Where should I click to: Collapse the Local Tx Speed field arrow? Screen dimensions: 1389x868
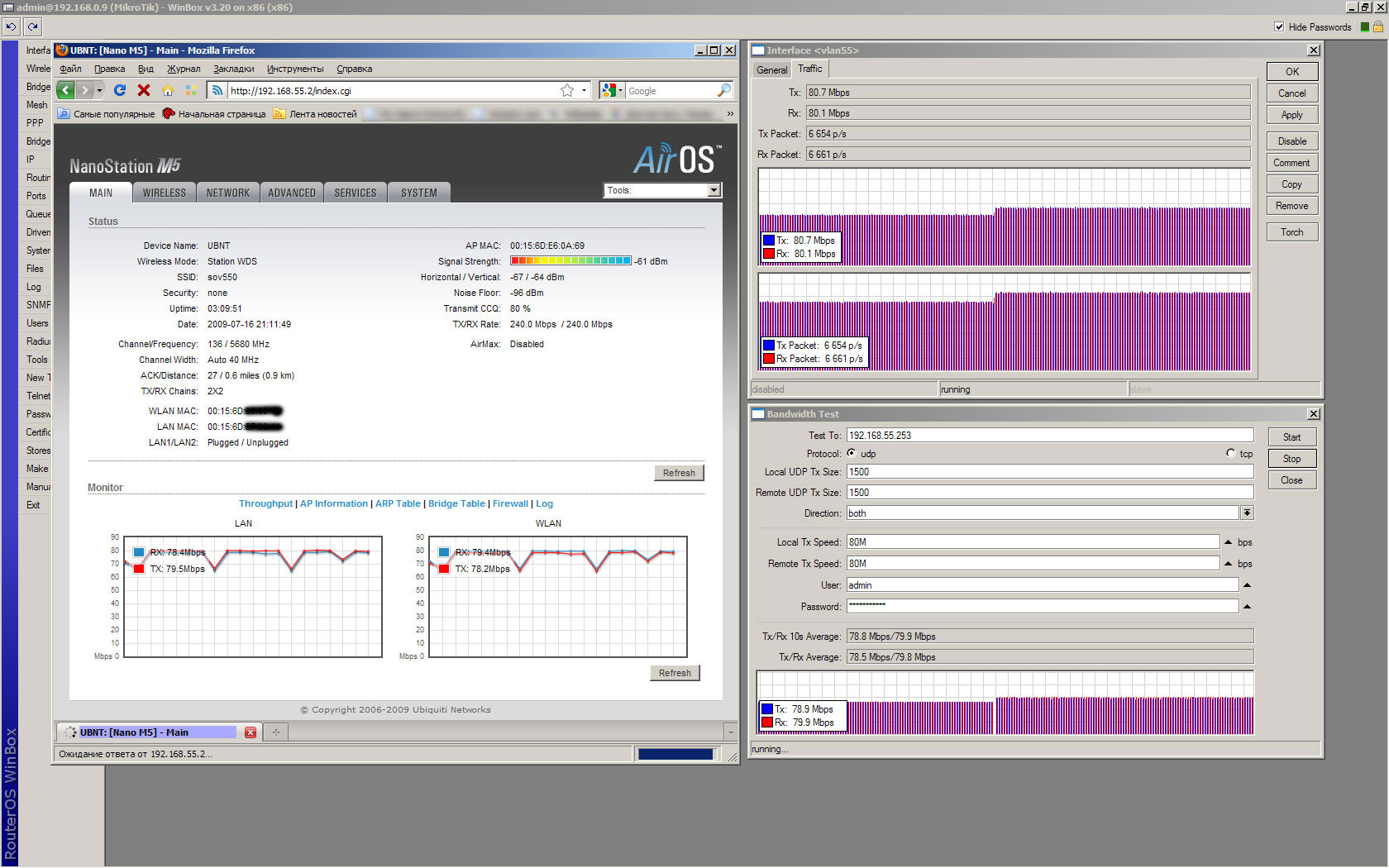pos(1228,542)
